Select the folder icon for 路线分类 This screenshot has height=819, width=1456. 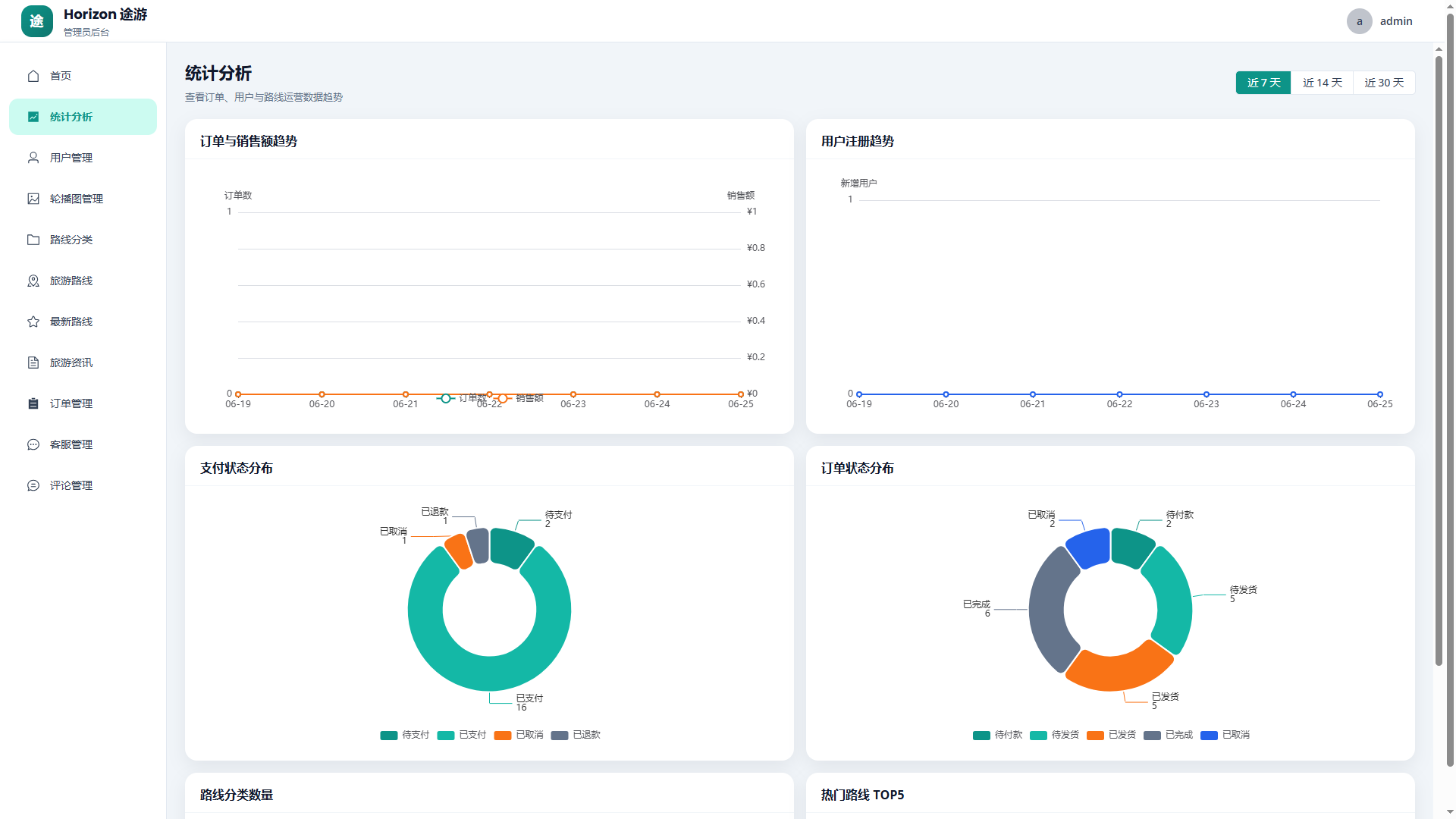[x=33, y=240]
